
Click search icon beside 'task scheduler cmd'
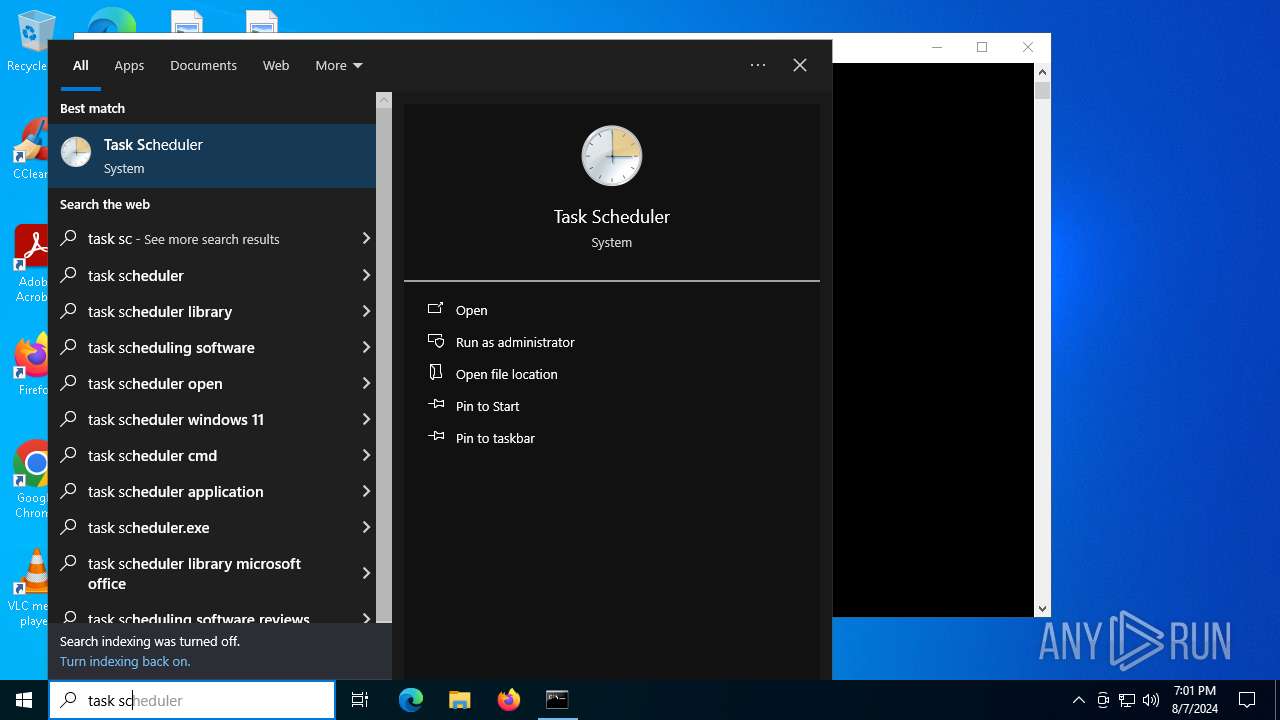click(69, 455)
